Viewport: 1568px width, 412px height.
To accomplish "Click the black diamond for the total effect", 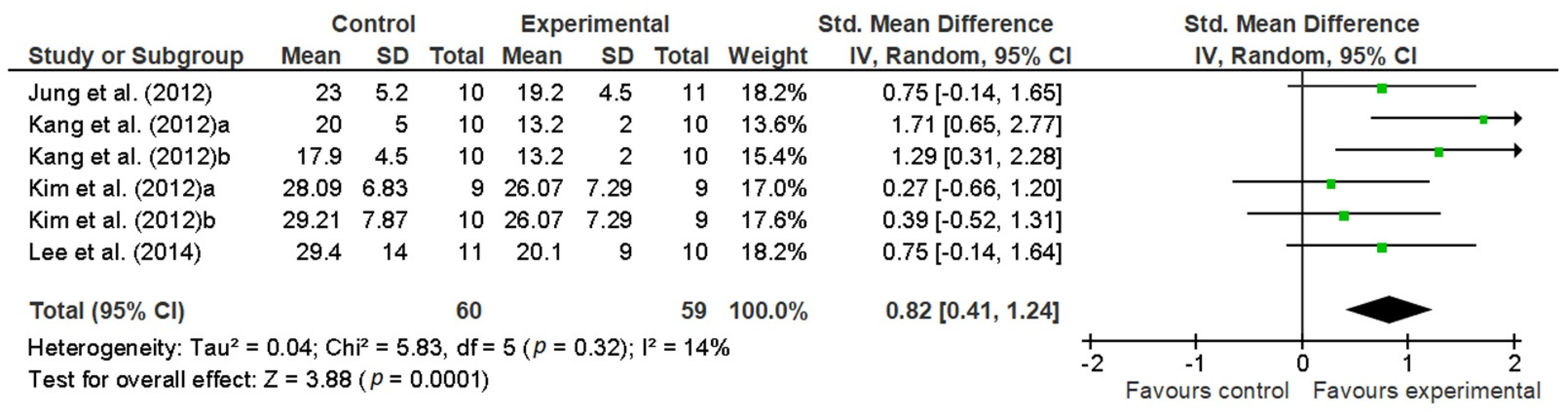I will coord(1388,309).
